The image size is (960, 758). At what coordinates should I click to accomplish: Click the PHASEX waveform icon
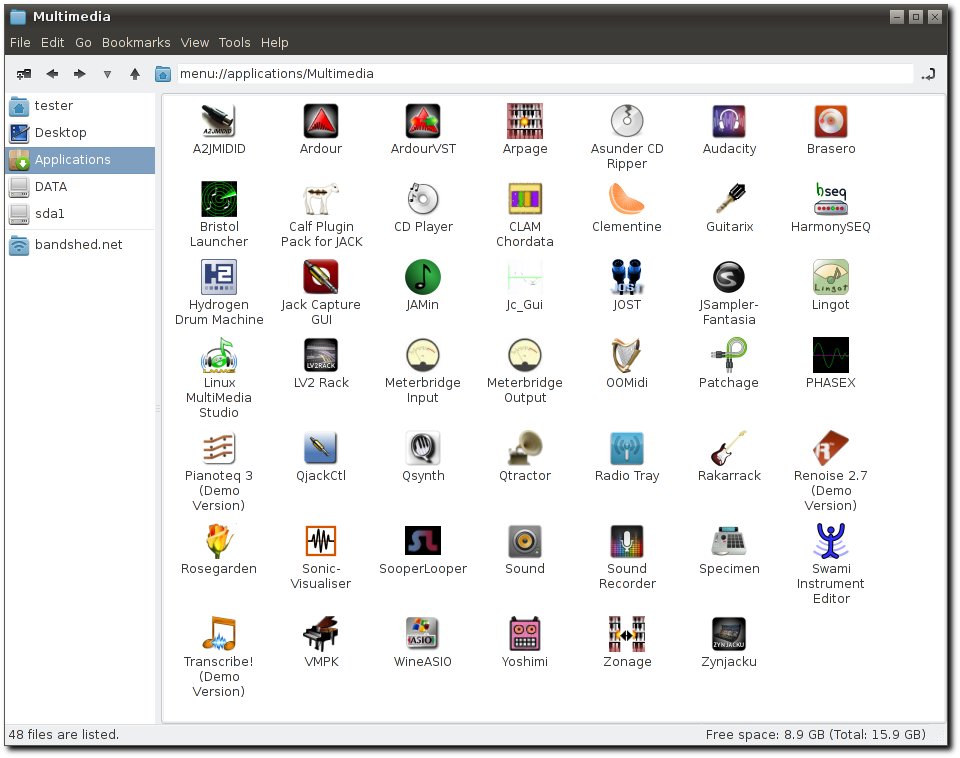tap(831, 355)
